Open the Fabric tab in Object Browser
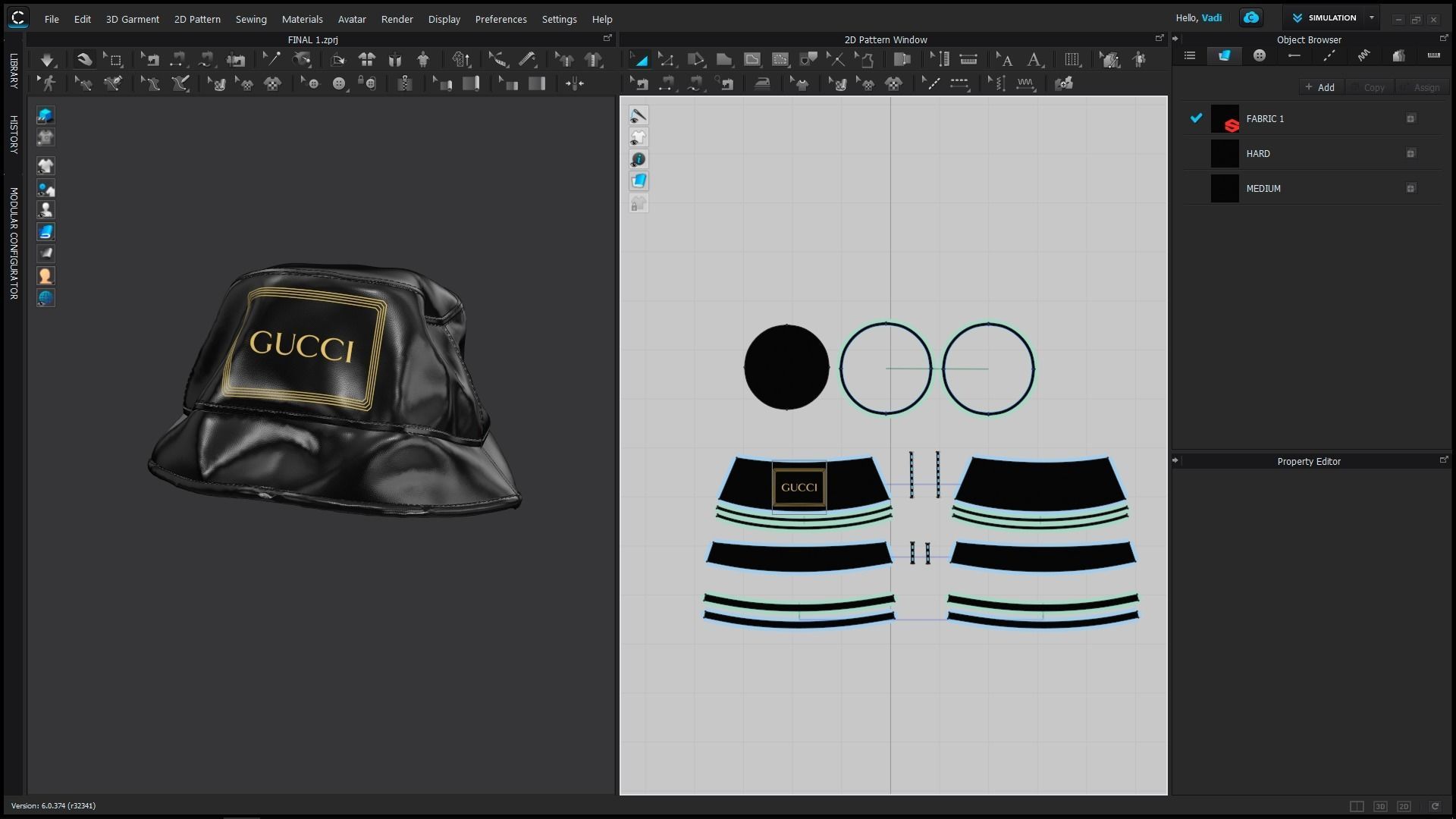The image size is (1456, 819). (x=1224, y=55)
